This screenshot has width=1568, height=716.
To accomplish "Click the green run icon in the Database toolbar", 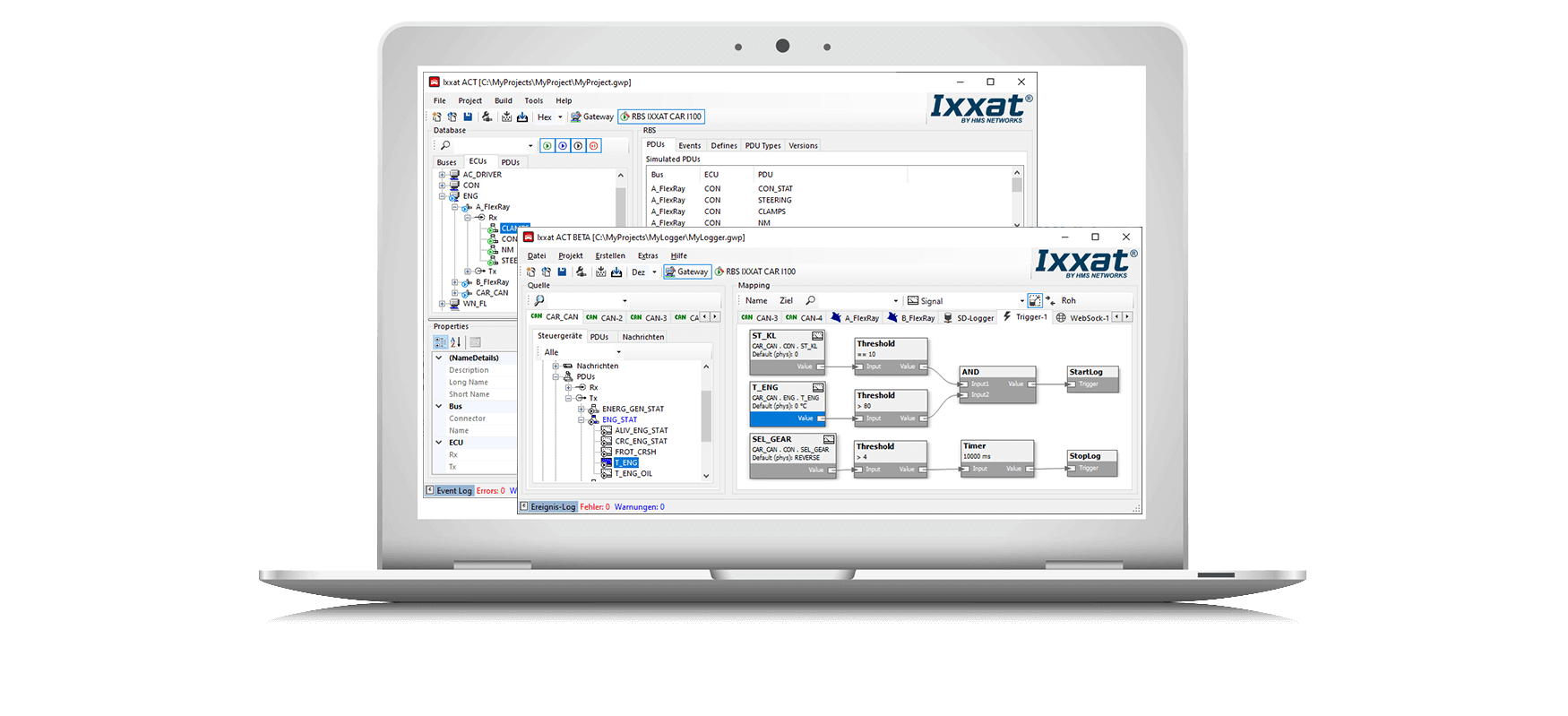I will pos(547,145).
